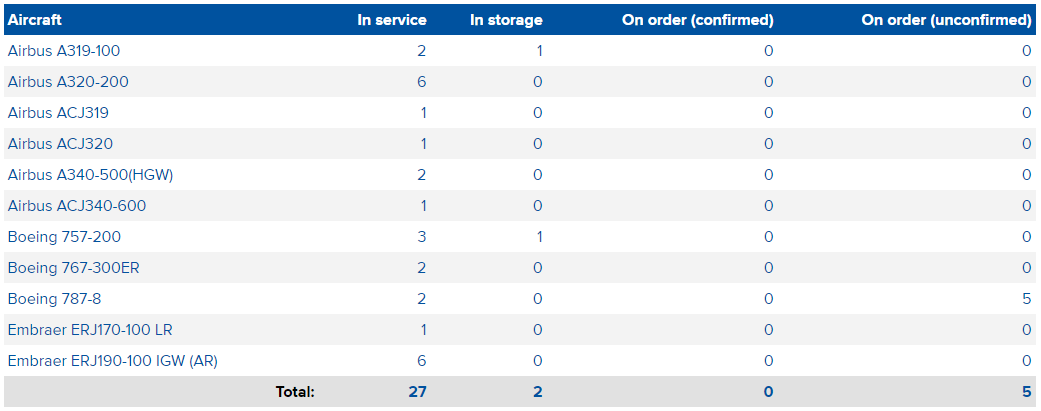The height and width of the screenshot is (411, 1041).
Task: Click the Airbus A320-200 in service value 6
Action: 422,82
